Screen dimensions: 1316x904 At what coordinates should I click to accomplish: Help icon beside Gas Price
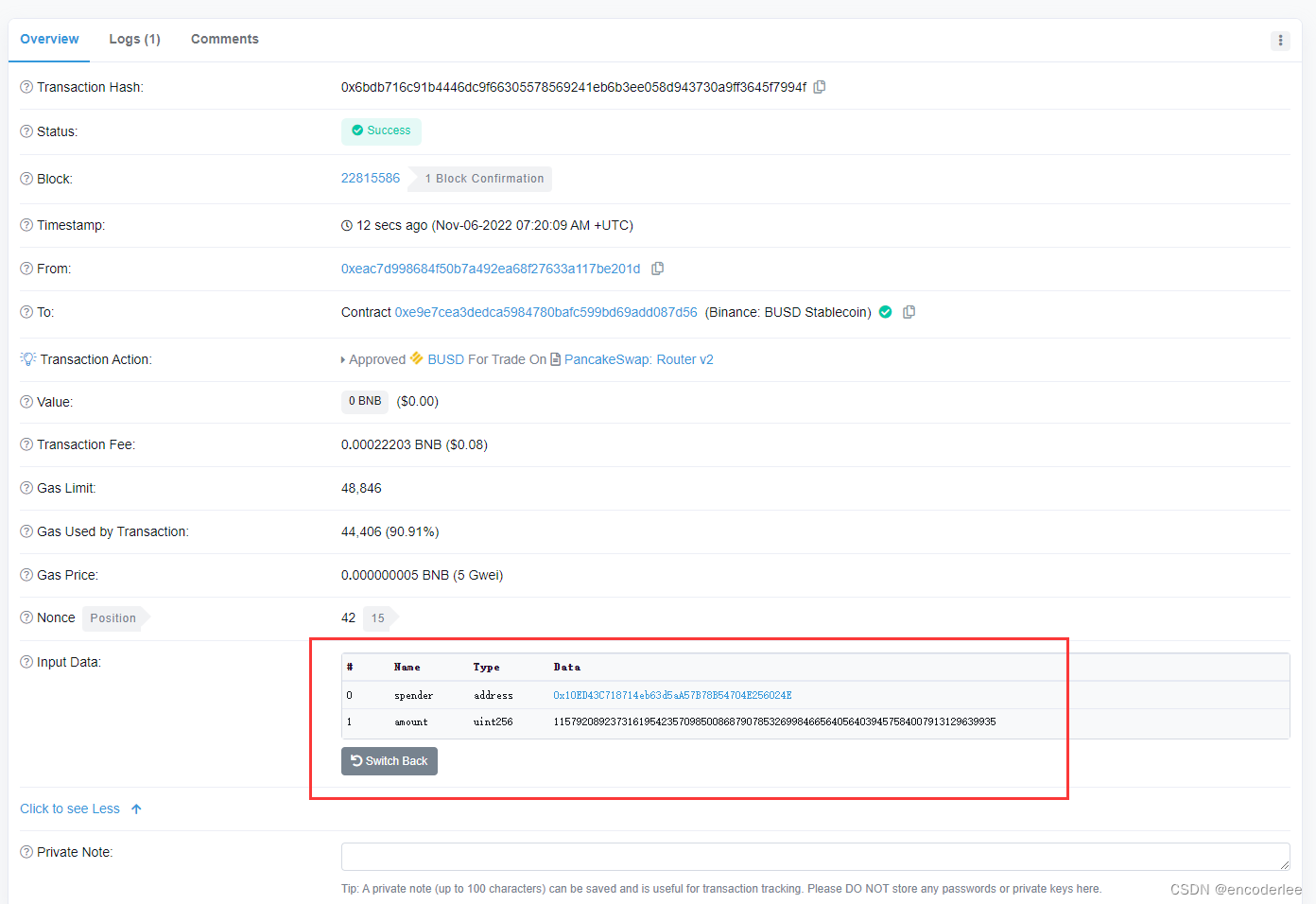click(x=26, y=575)
